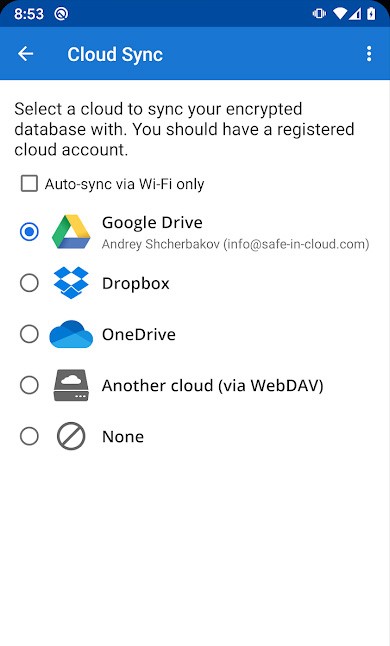Enable Auto-sync via Wi-Fi only checkbox
The width and height of the screenshot is (390, 646).
(x=29, y=184)
